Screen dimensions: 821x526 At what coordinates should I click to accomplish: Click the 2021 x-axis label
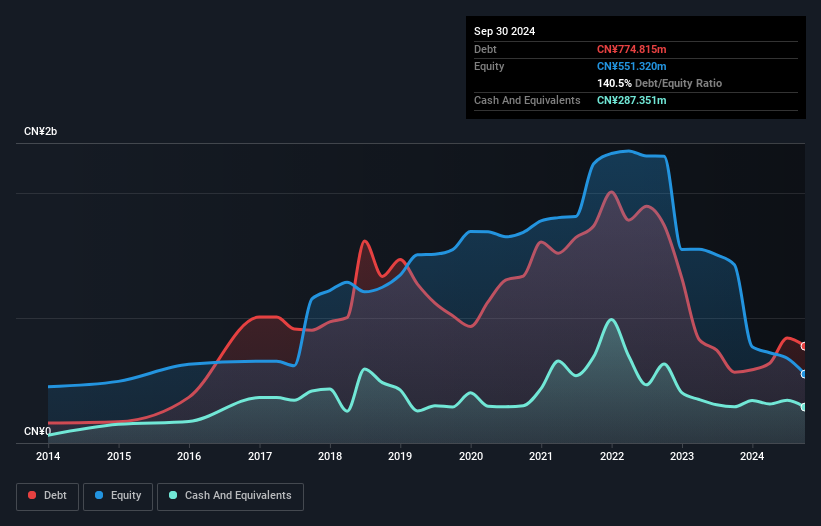pyautogui.click(x=541, y=456)
